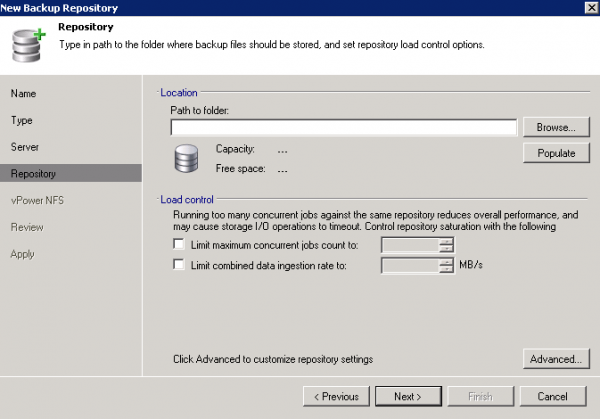Click the disk capacity icon
This screenshot has height=419, width=600.
tap(188, 158)
